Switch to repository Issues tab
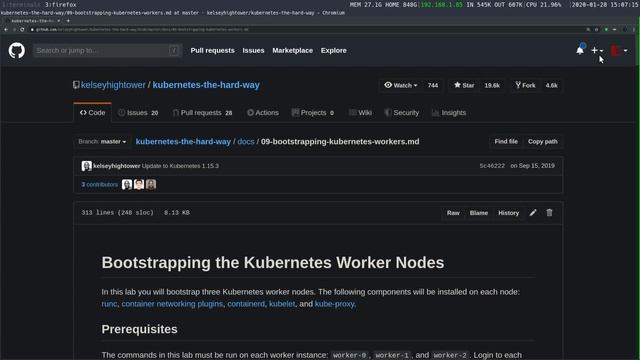The width and height of the screenshot is (640, 360). [138, 113]
